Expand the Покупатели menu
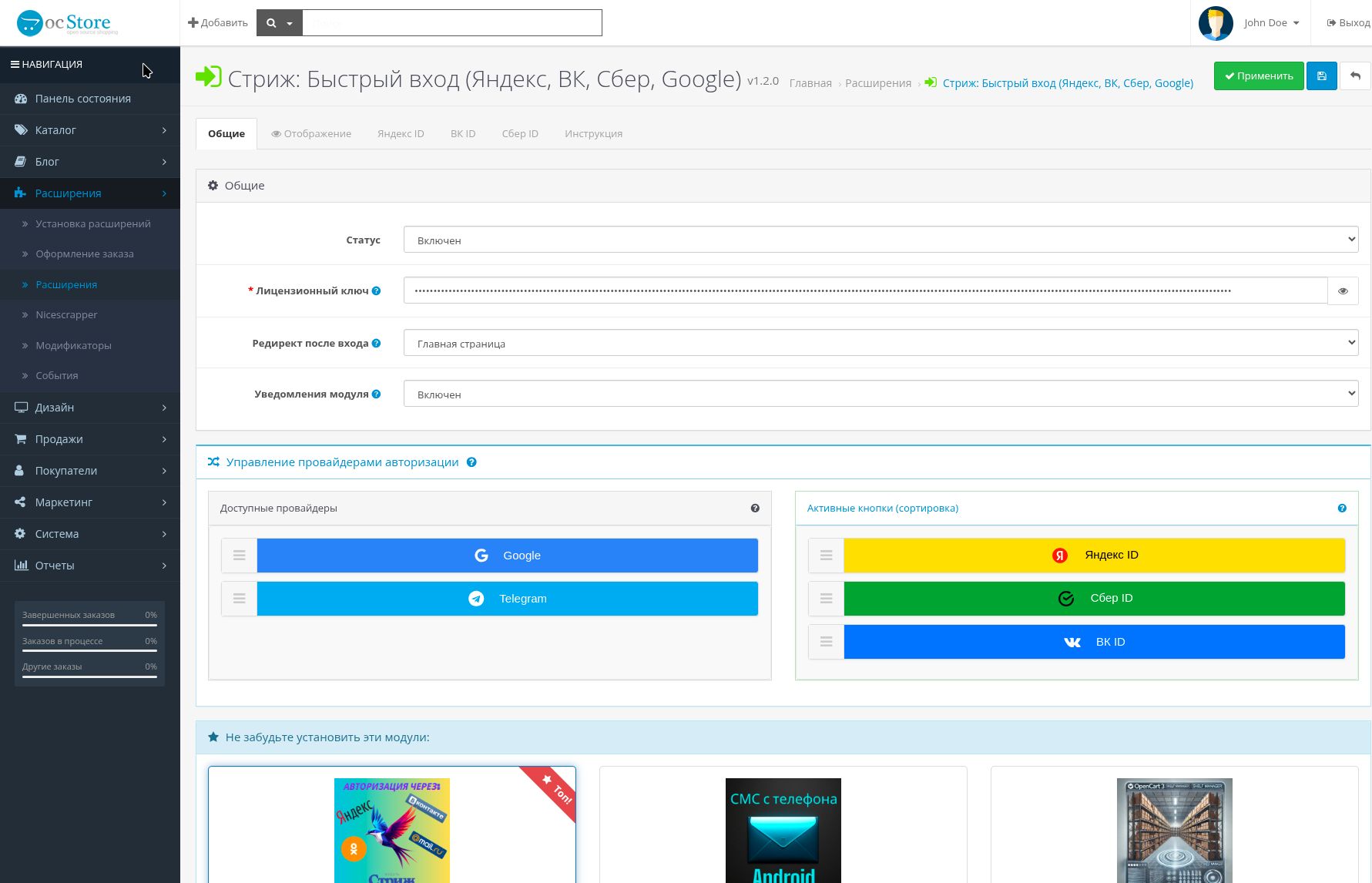Image resolution: width=1372 pixels, height=883 pixels. [90, 471]
